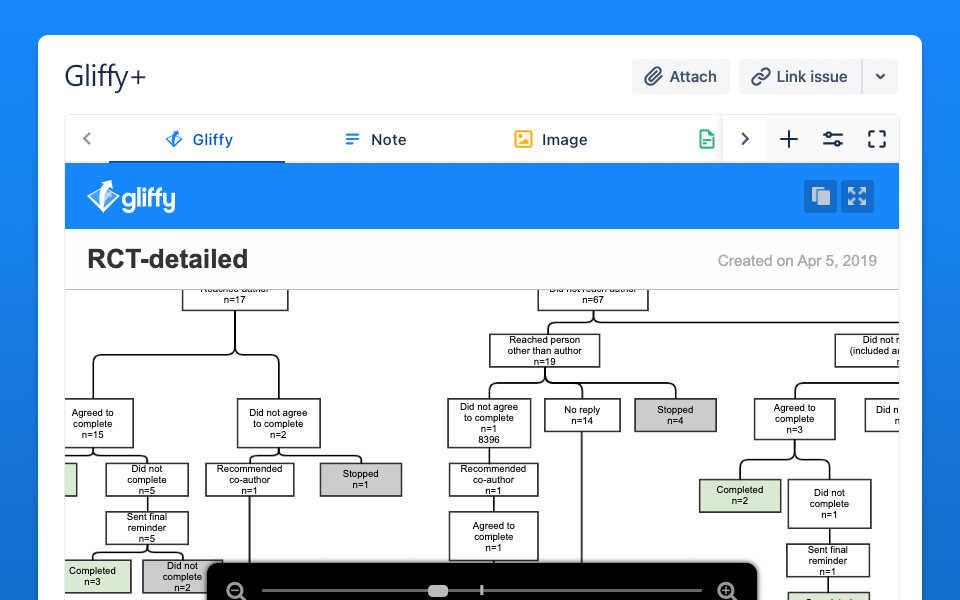Select the 'Sent final reminder n=5' box
The width and height of the screenshot is (960, 600).
click(x=147, y=528)
